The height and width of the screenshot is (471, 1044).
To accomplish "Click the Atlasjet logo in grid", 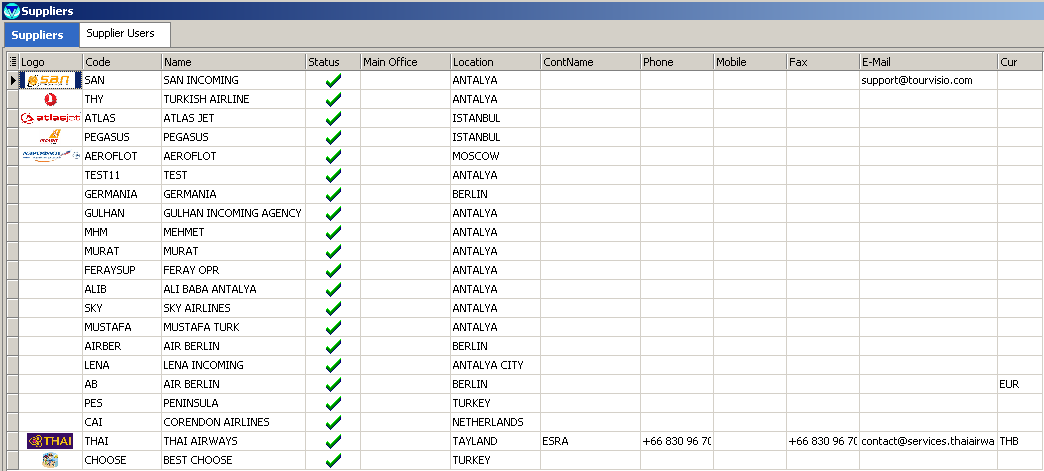I will coord(50,118).
